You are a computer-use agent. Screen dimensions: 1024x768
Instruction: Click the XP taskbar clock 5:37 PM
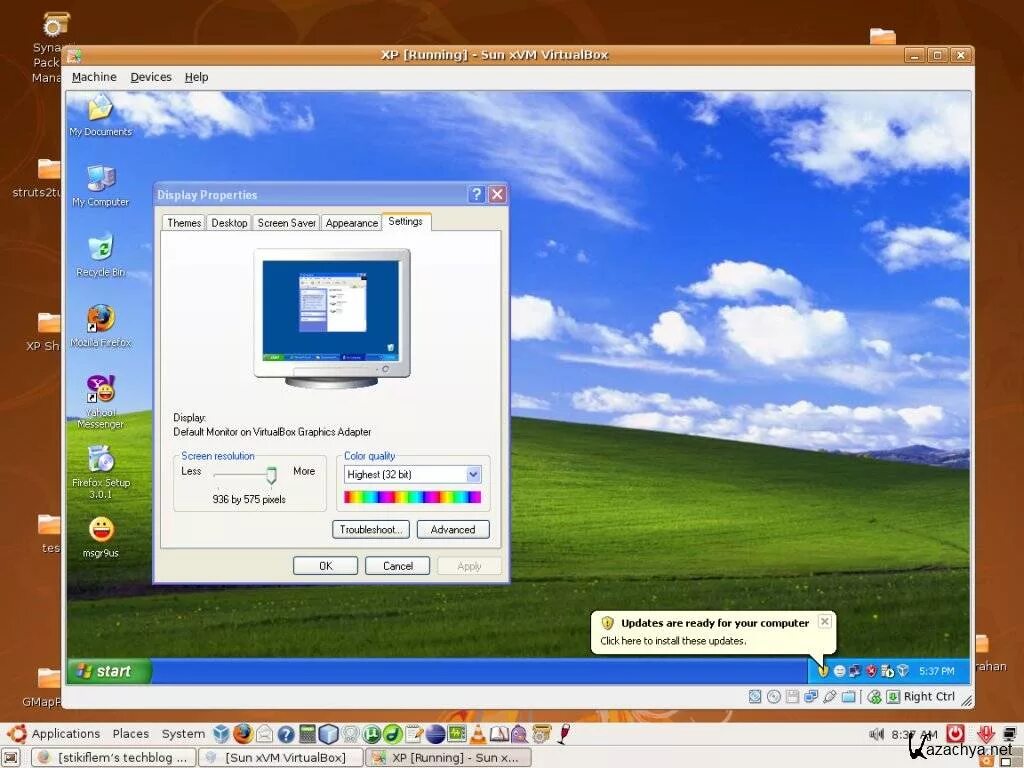[936, 671]
